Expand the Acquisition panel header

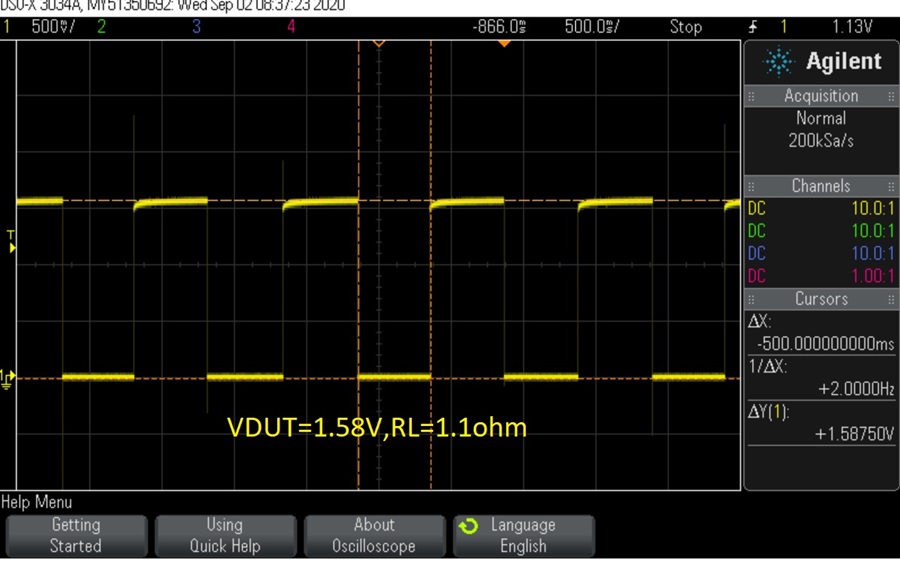pyautogui.click(x=820, y=96)
